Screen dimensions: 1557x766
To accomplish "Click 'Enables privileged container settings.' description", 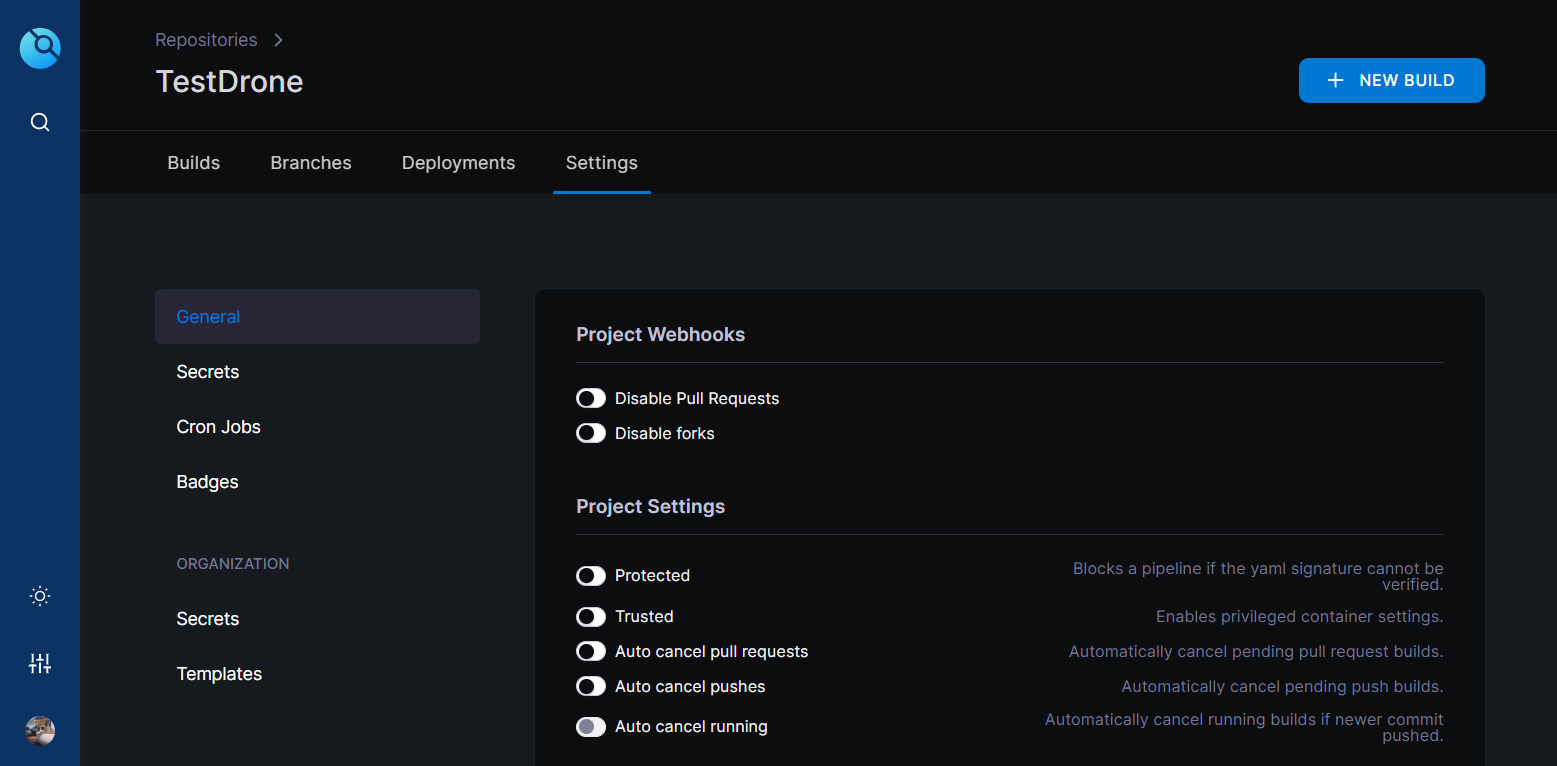I will 1300,617.
